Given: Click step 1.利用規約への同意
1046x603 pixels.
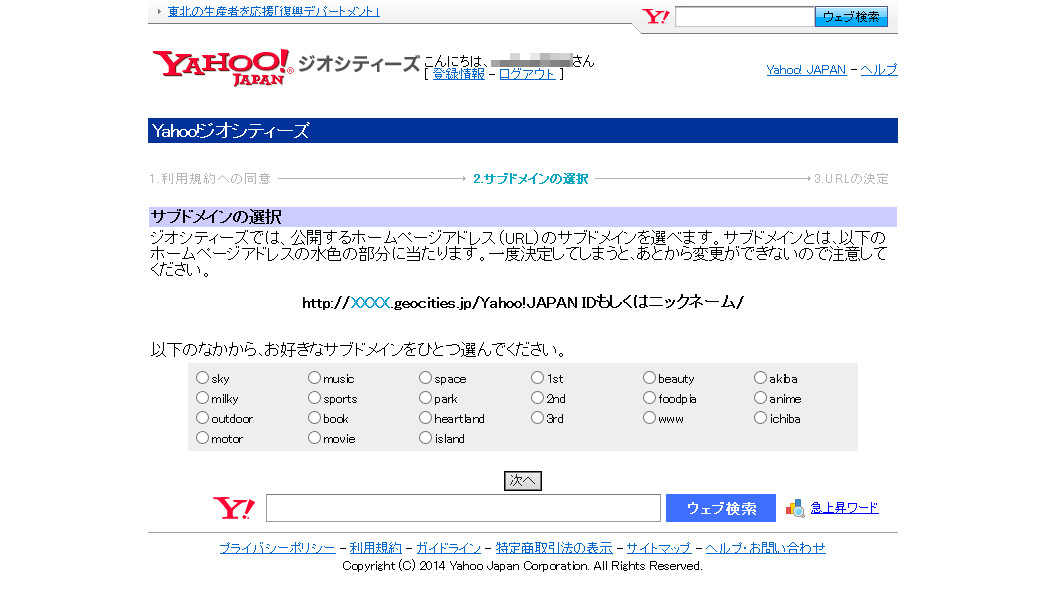Looking at the screenshot, I should [x=209, y=179].
